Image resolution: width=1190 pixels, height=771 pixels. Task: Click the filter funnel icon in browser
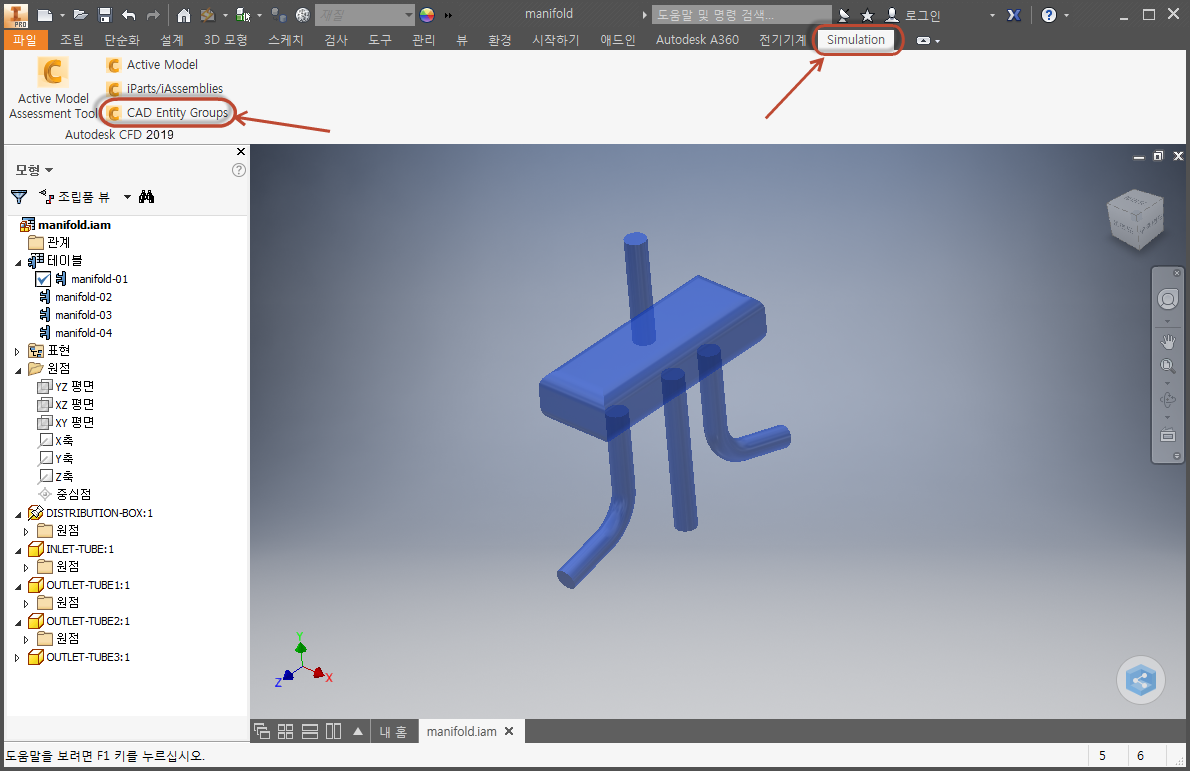coord(19,197)
